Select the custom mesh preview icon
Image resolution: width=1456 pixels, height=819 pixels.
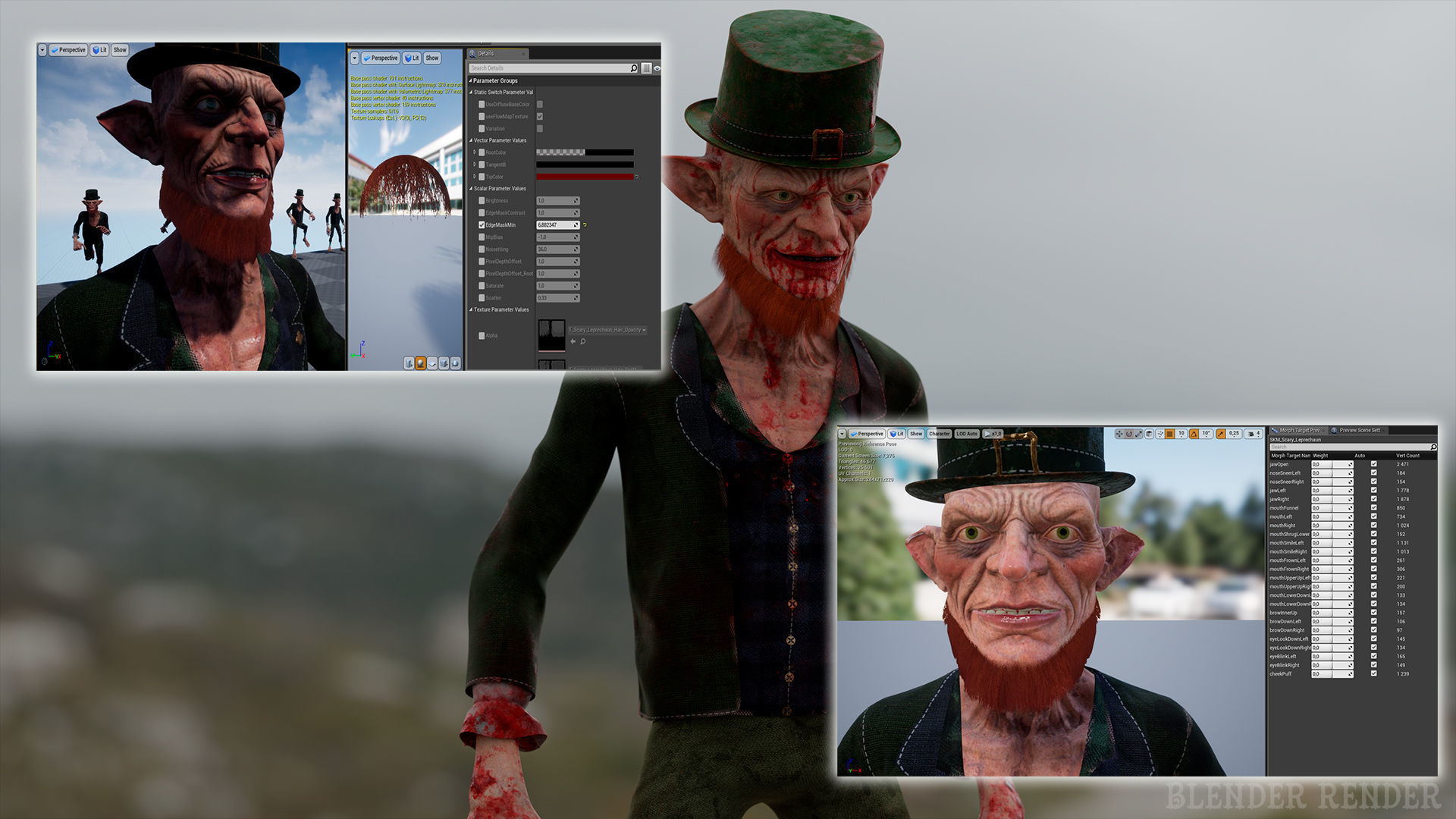pyautogui.click(x=455, y=363)
